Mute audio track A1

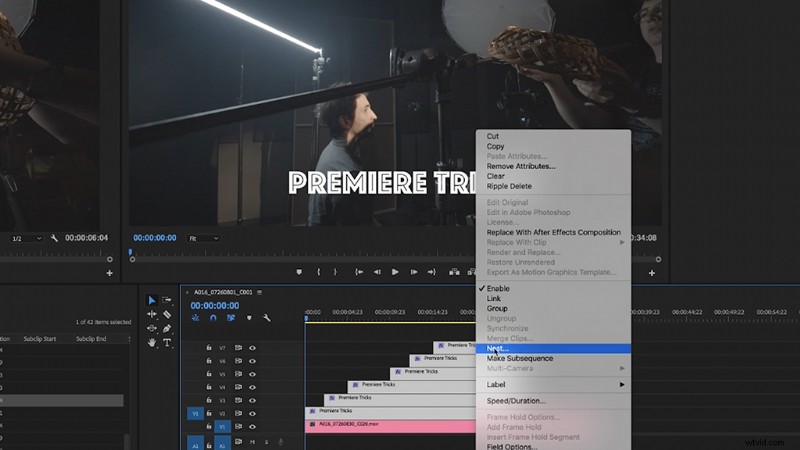click(x=252, y=442)
